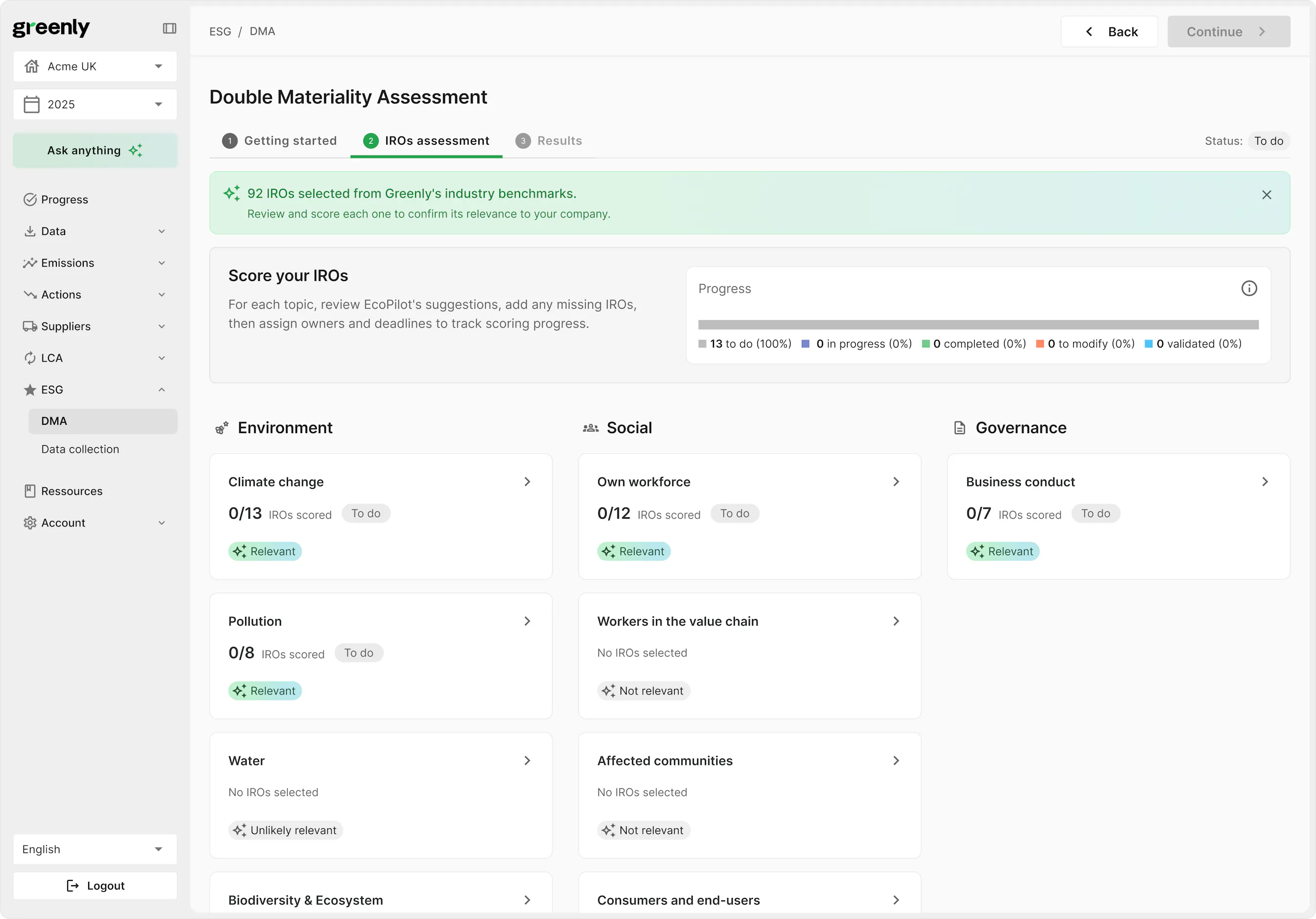The image size is (1316, 919).
Task: Click the LCA cycle icon
Action: pyautogui.click(x=30, y=358)
